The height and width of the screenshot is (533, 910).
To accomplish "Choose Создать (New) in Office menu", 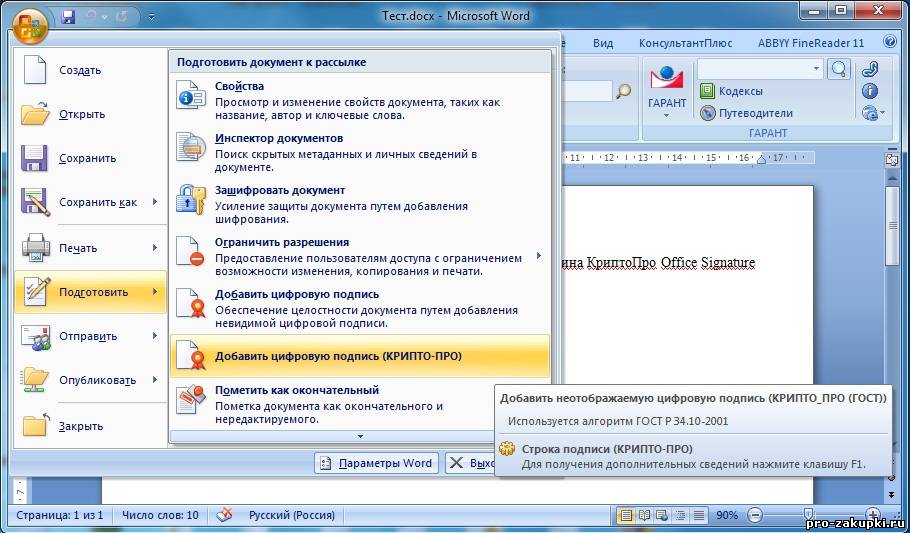I will (90, 70).
